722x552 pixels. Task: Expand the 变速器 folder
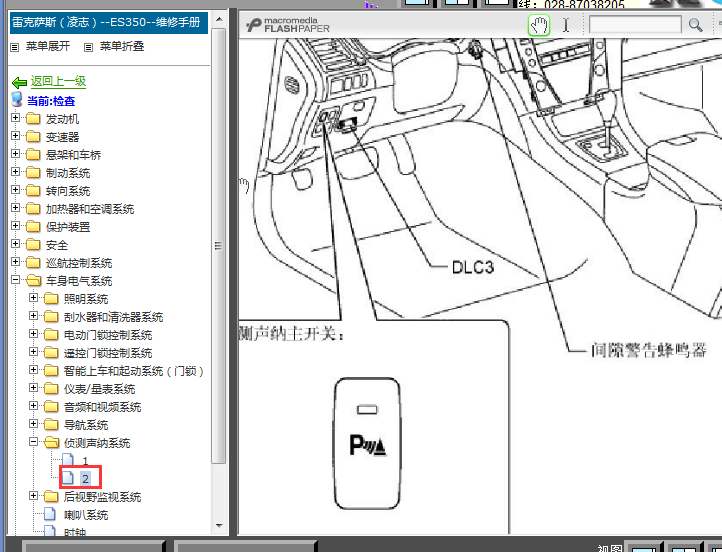(x=15, y=136)
